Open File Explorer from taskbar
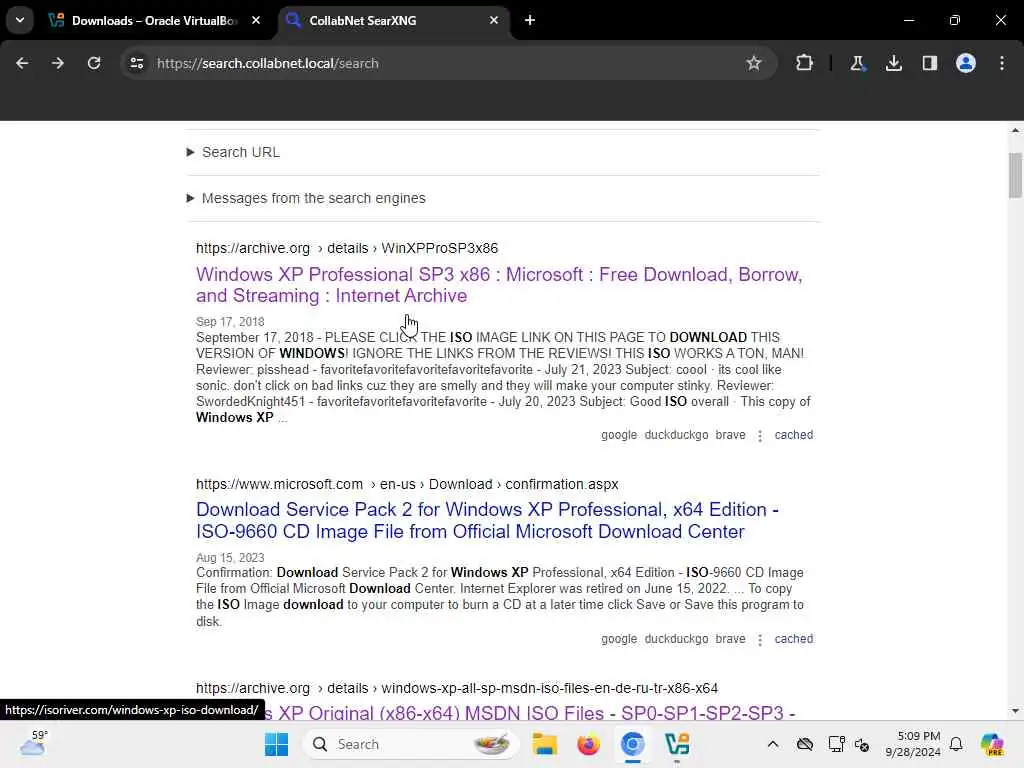1024x768 pixels. 544,744
